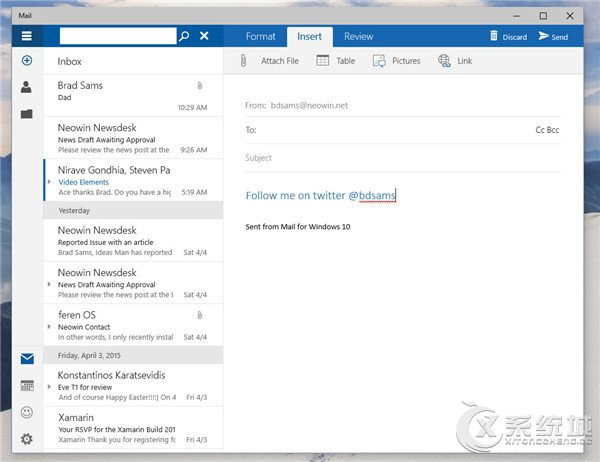Open Nirave Gondhia Video Elements email

tap(133, 180)
